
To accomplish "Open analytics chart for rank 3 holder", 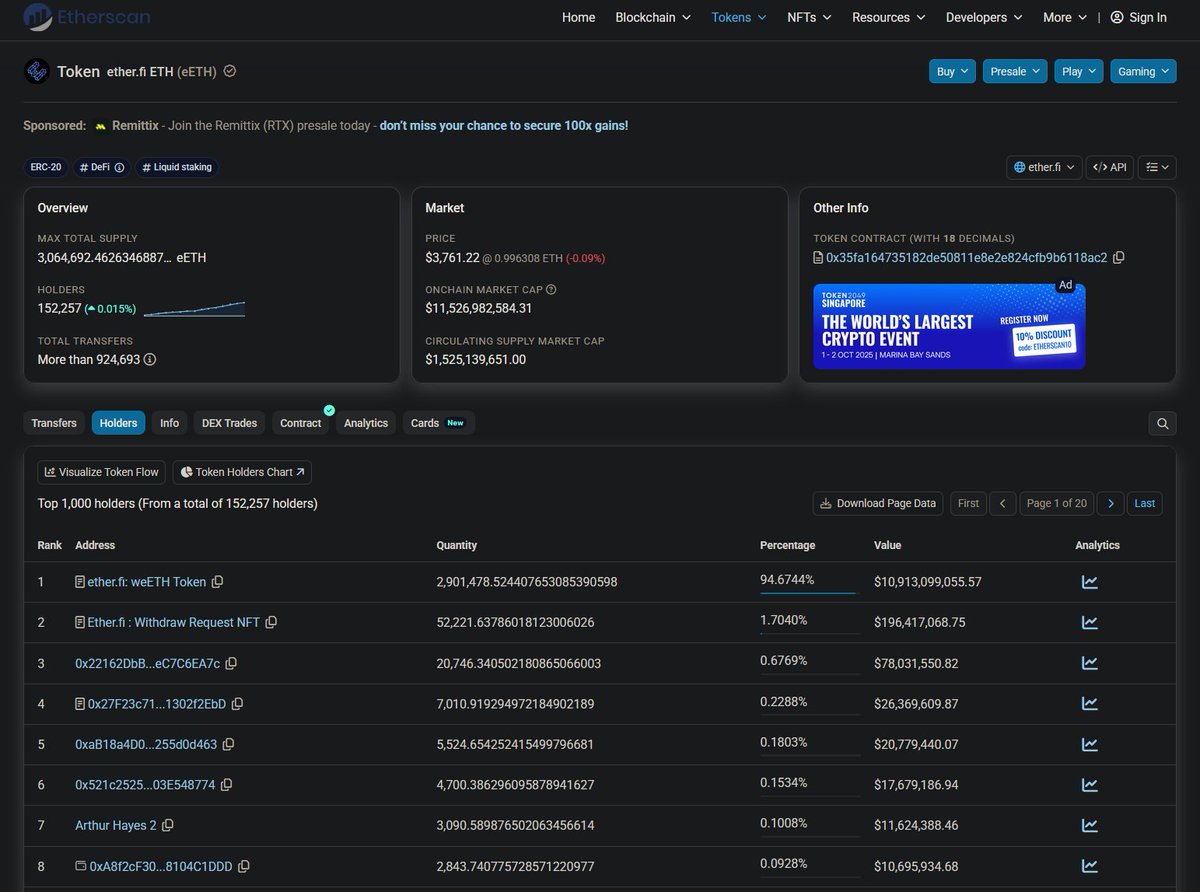I will click(1090, 663).
